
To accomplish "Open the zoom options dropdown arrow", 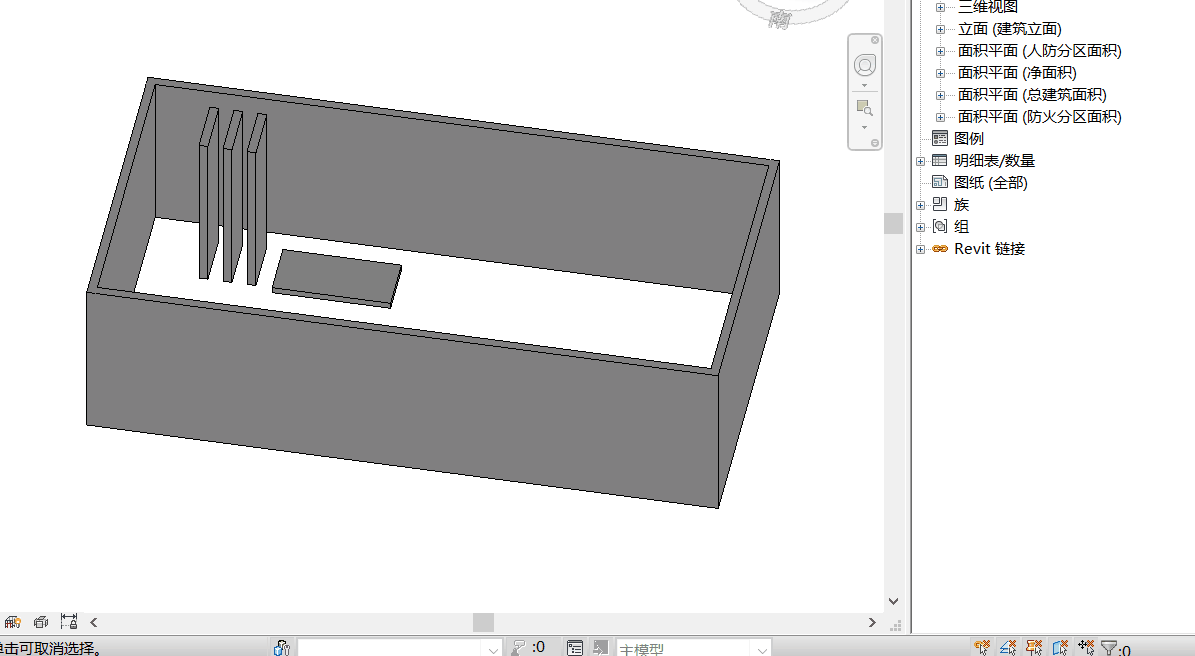I will (x=864, y=127).
